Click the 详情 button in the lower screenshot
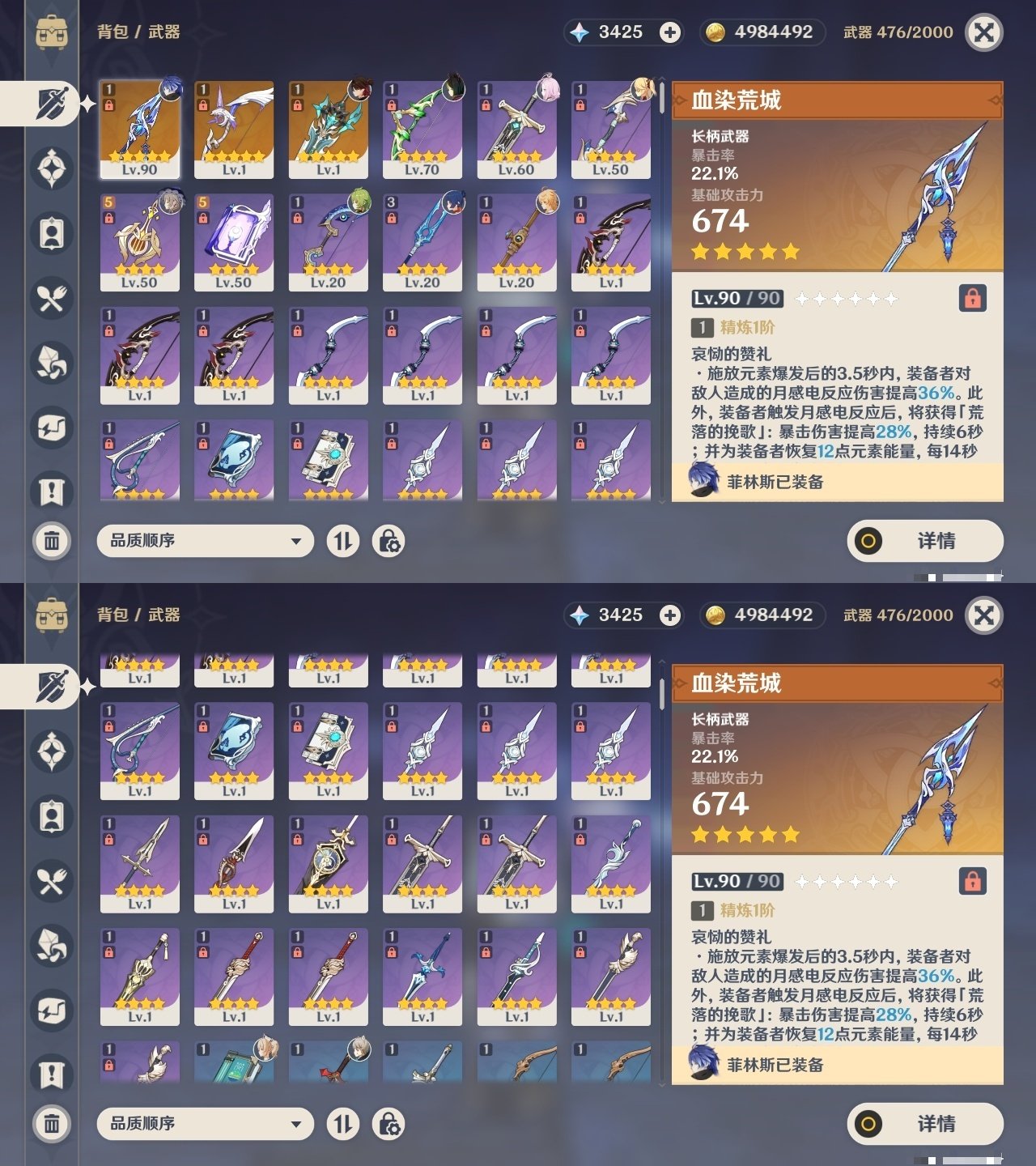This screenshot has width=1036, height=1166. coord(925,1124)
